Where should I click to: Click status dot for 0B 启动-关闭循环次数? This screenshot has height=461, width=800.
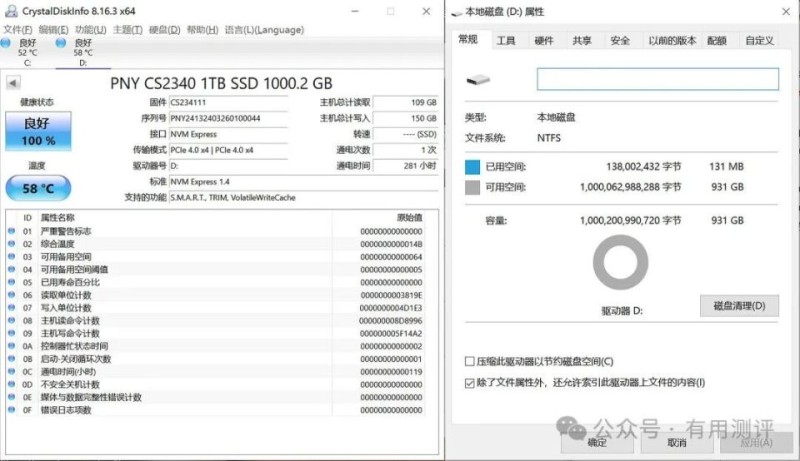coord(11,358)
